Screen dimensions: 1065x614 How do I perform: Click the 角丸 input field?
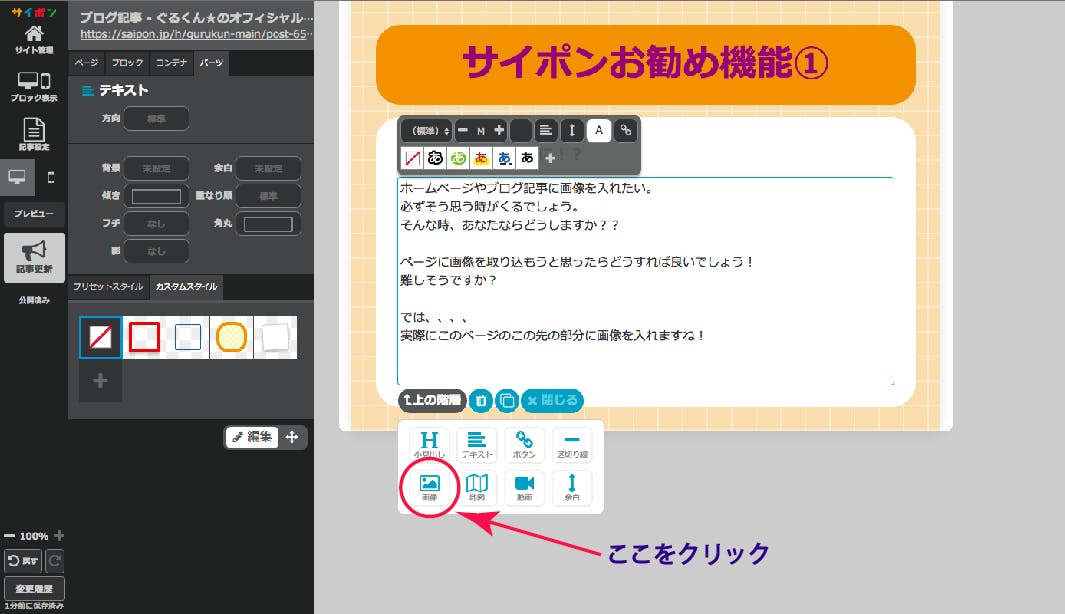coord(268,223)
